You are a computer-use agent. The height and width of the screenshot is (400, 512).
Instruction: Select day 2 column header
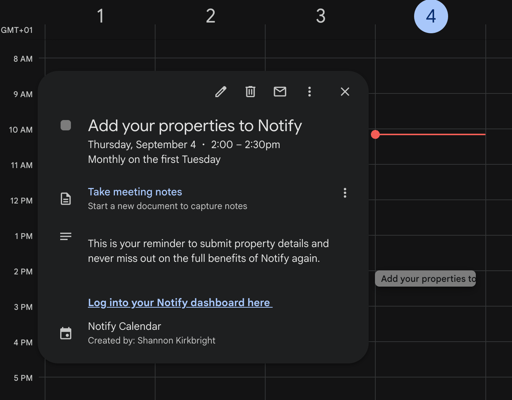pyautogui.click(x=210, y=16)
